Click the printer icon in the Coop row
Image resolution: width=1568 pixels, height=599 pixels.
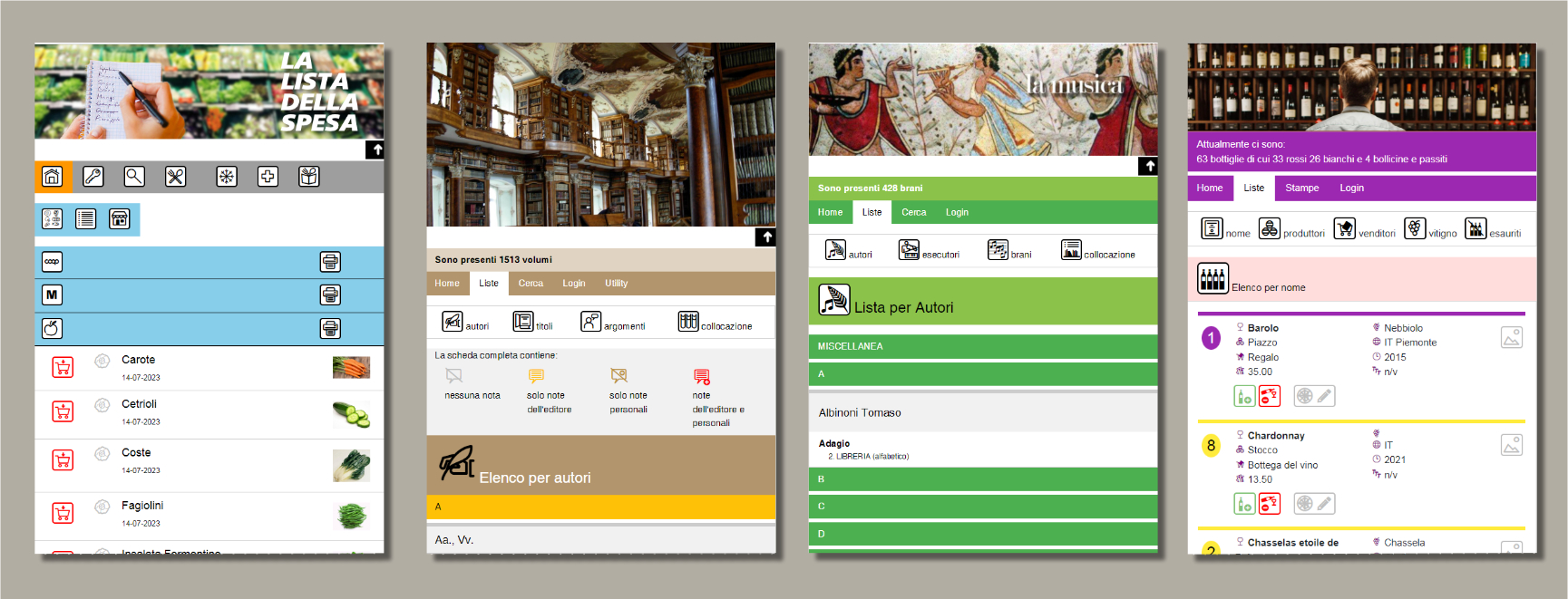pyautogui.click(x=330, y=262)
